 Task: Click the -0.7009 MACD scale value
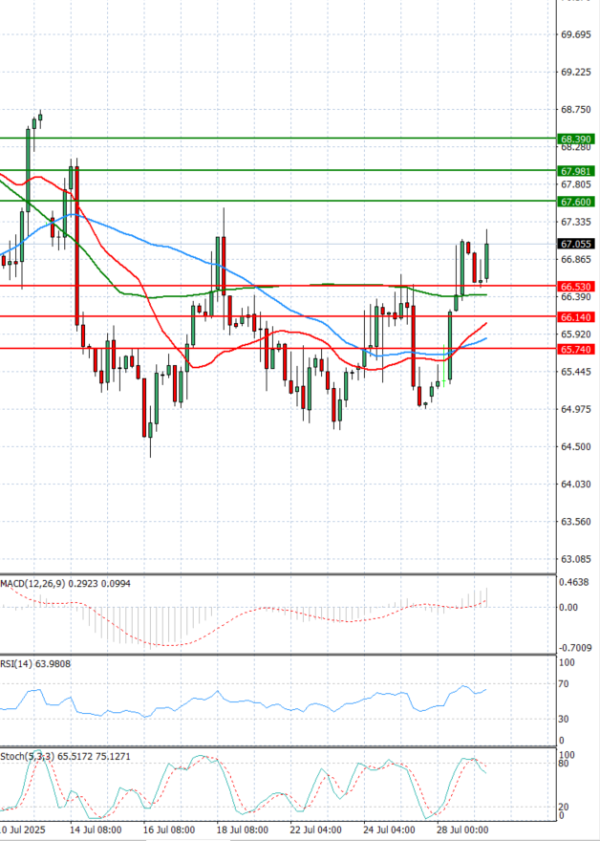(575, 648)
